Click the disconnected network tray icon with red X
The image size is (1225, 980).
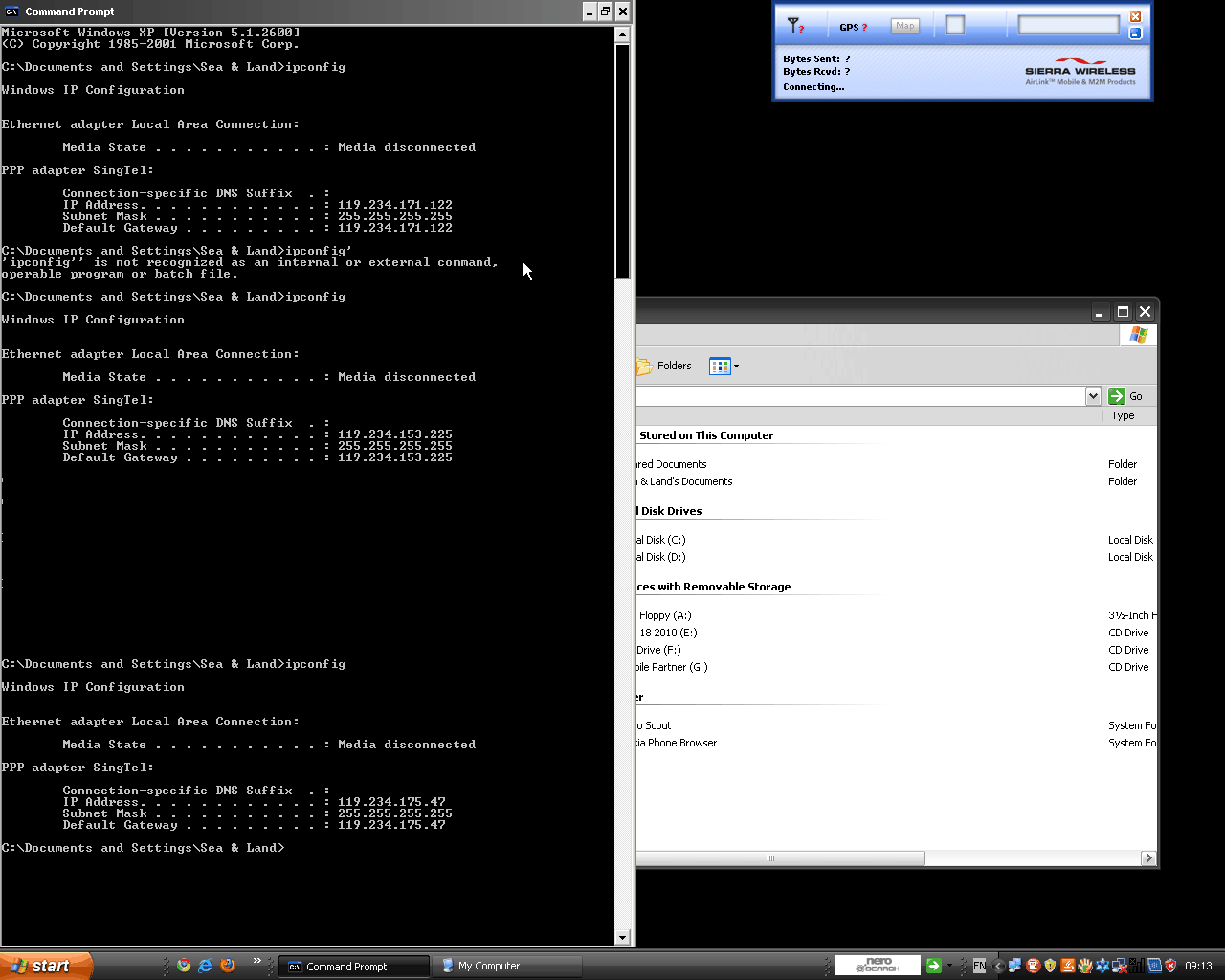[x=1119, y=966]
